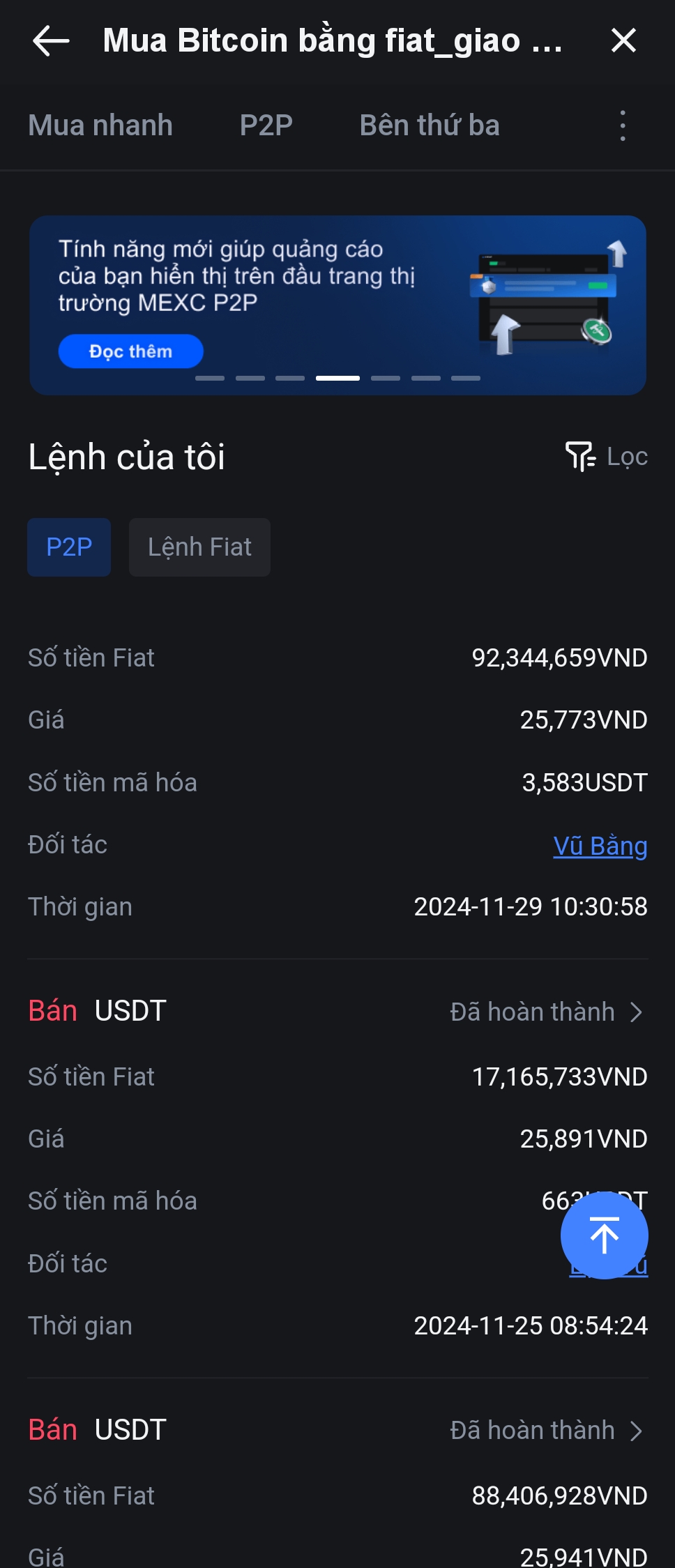Select the P2P orders filter chip
The height and width of the screenshot is (1568, 675).
coord(69,547)
